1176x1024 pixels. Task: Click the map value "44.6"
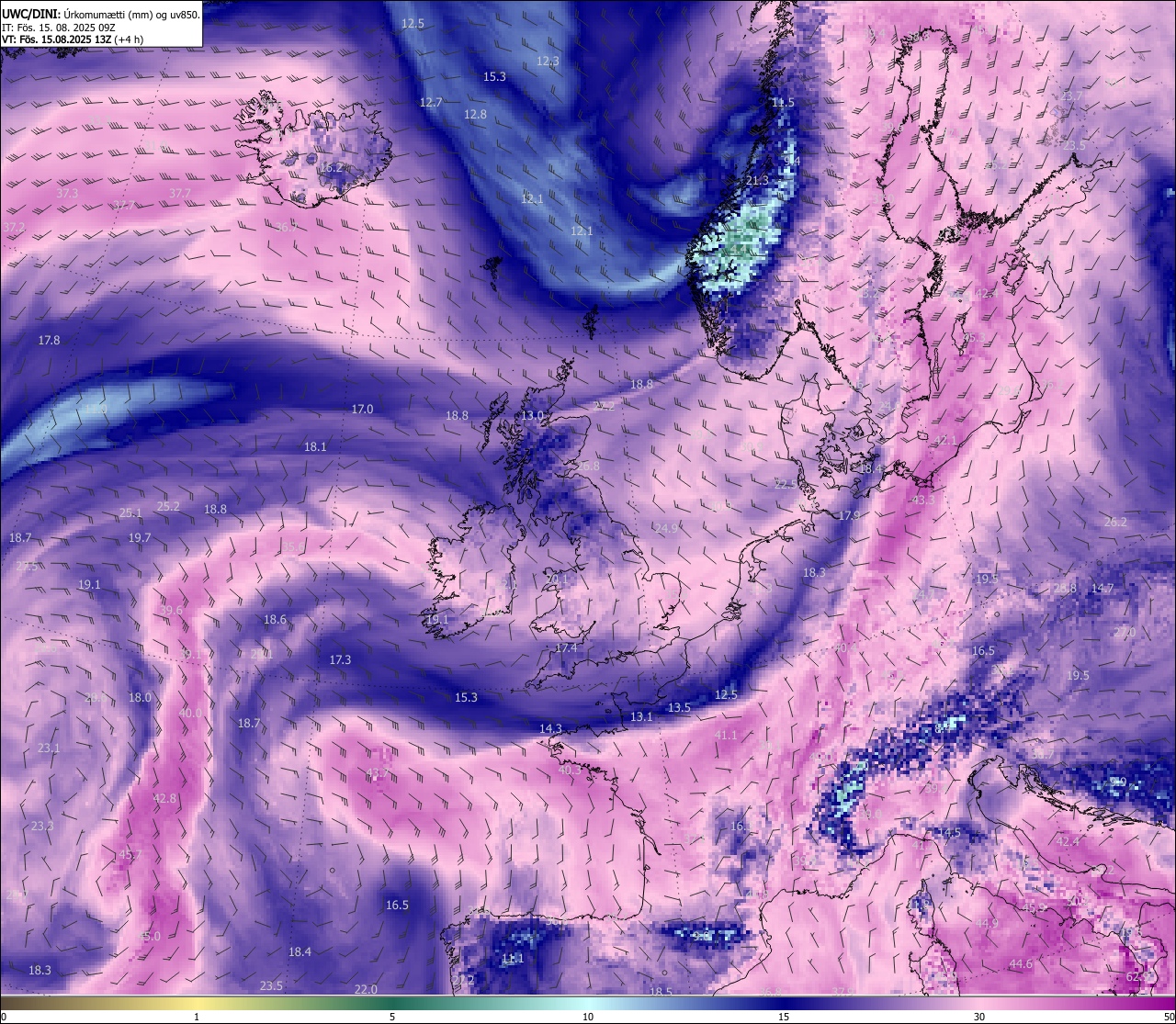pyautogui.click(x=1021, y=964)
